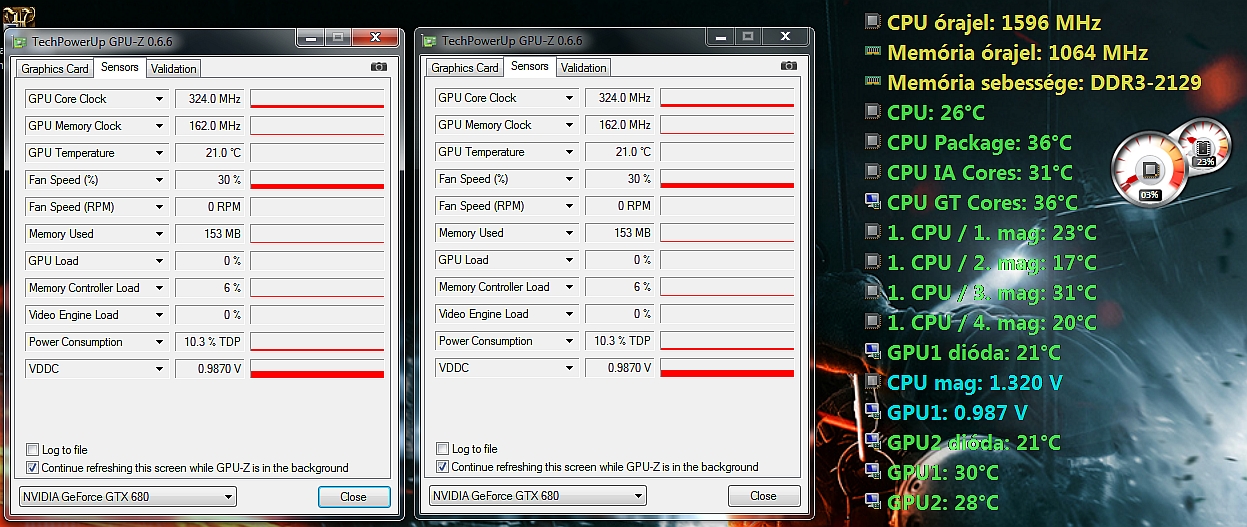
Task: Open GPU Core Clock dropdown in left window
Action: (159, 99)
